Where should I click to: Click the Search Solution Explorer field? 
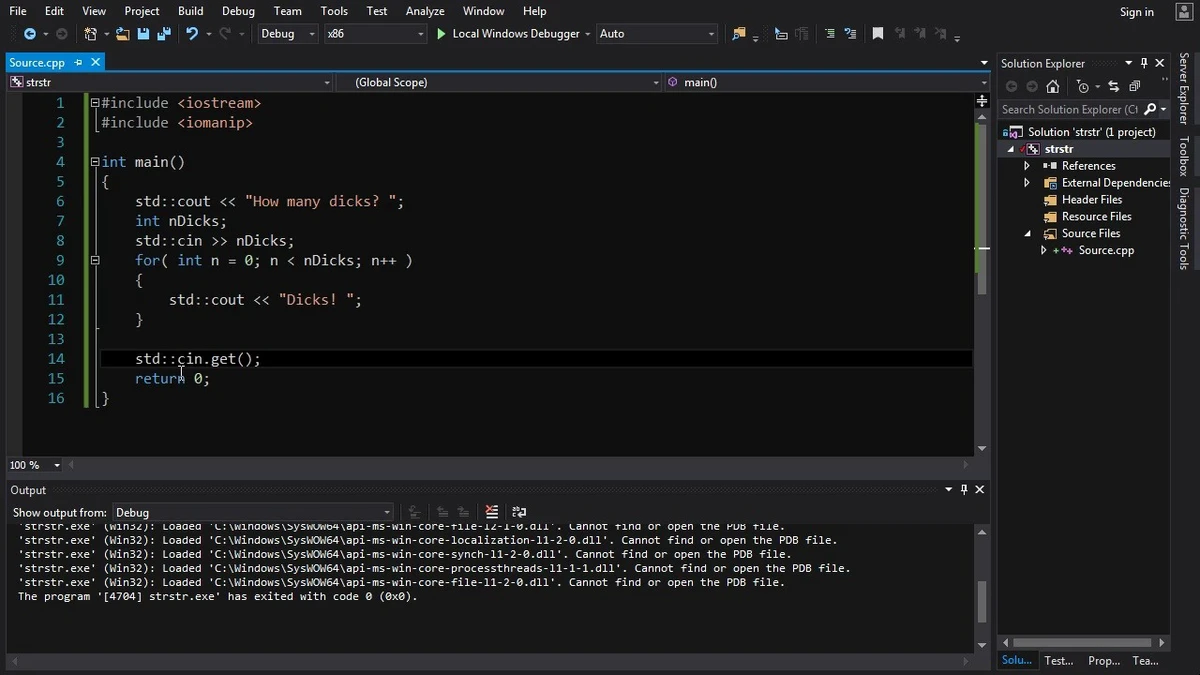point(1069,109)
